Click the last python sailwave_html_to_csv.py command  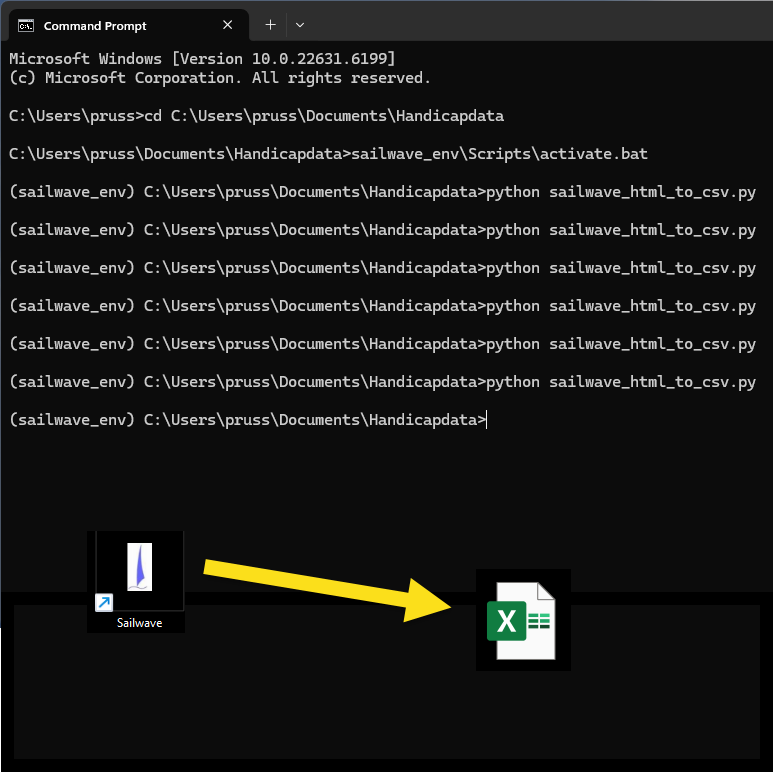pos(620,382)
